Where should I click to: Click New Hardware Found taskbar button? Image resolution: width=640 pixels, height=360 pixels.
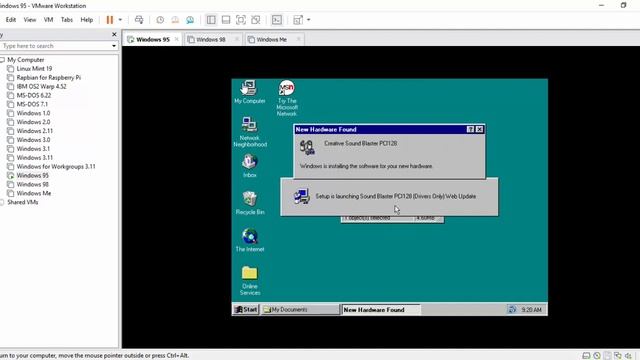pyautogui.click(x=381, y=310)
